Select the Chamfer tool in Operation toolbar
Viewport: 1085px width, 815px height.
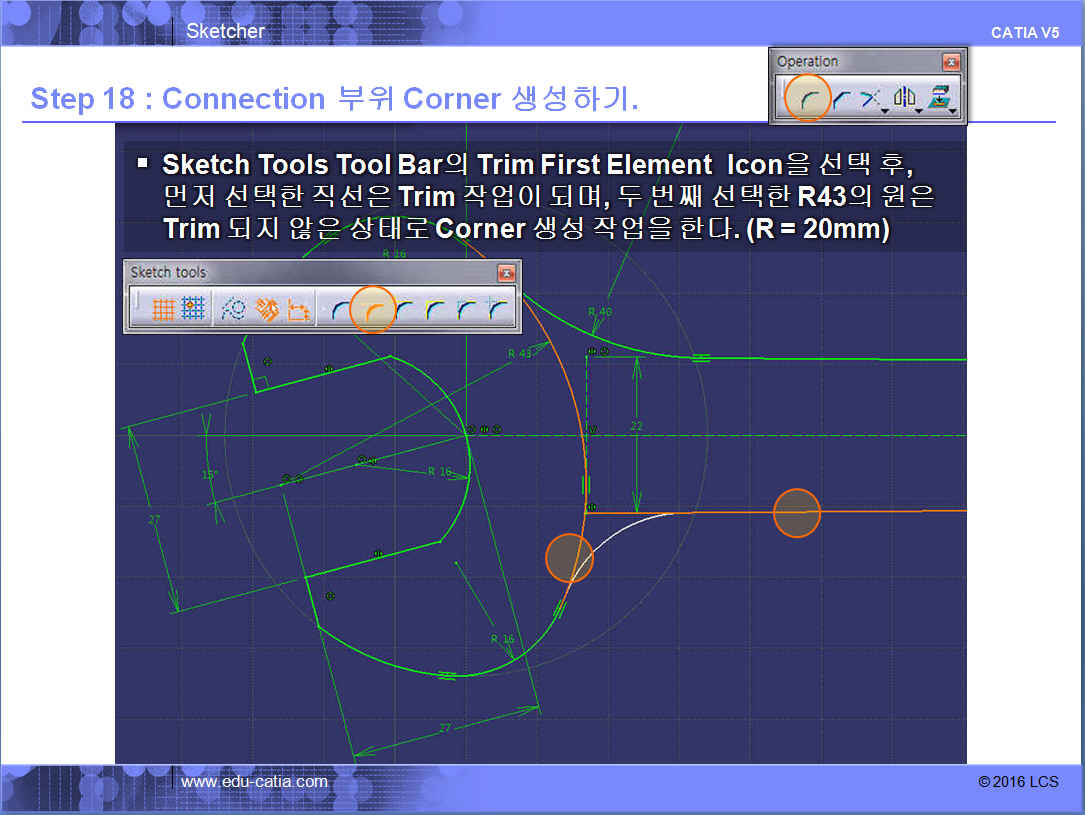(x=841, y=98)
